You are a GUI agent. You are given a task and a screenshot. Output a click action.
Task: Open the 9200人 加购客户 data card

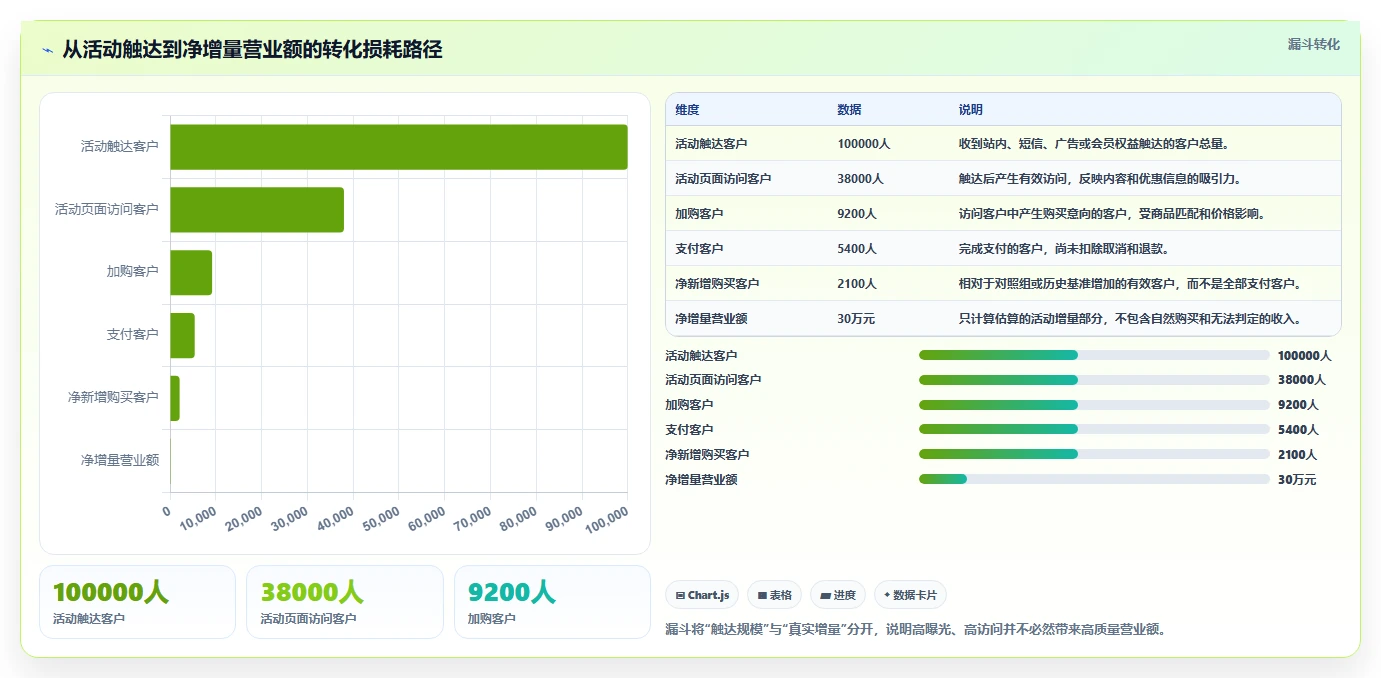click(x=552, y=602)
